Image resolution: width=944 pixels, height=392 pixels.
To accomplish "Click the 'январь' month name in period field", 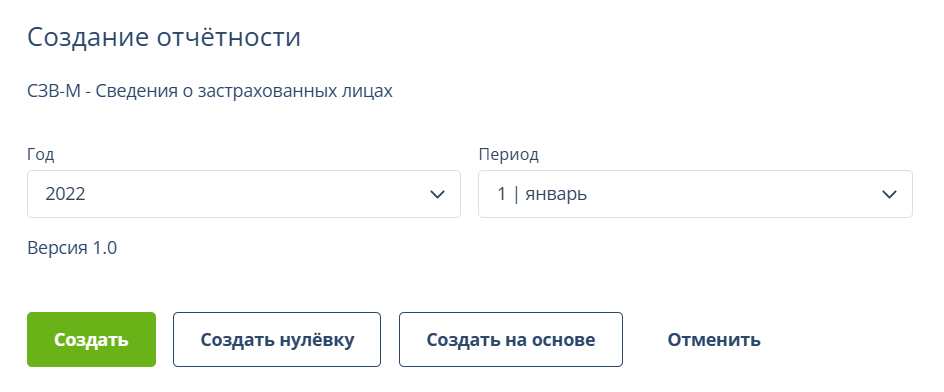I will point(556,194).
